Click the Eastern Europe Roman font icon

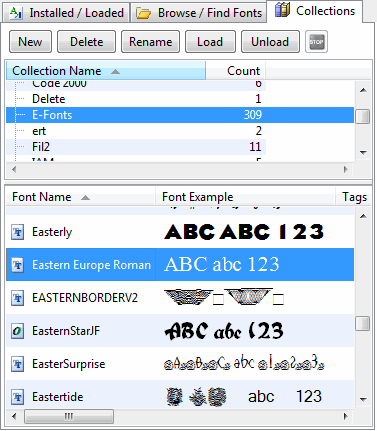(x=17, y=265)
